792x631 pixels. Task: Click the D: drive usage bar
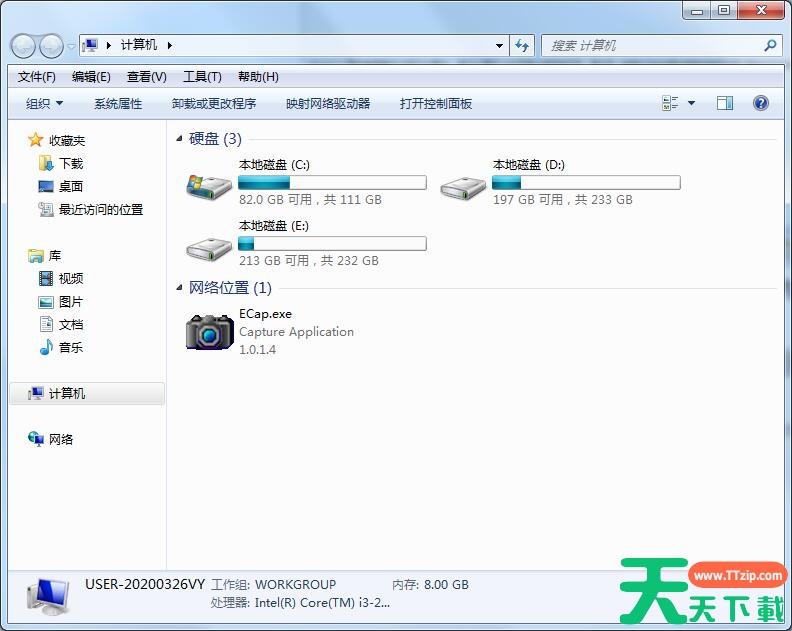tap(586, 182)
